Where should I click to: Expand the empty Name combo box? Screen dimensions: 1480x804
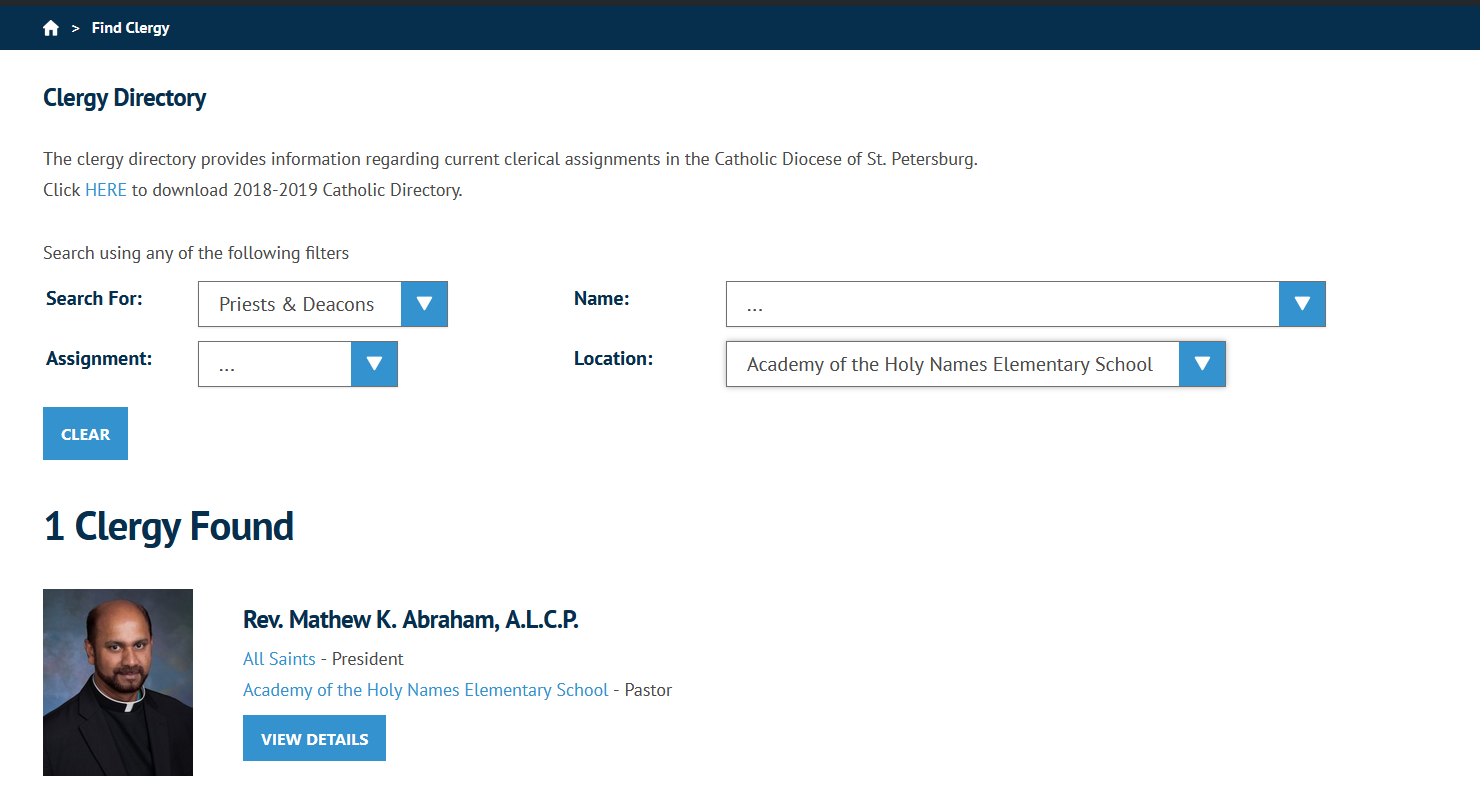[x=1002, y=304]
